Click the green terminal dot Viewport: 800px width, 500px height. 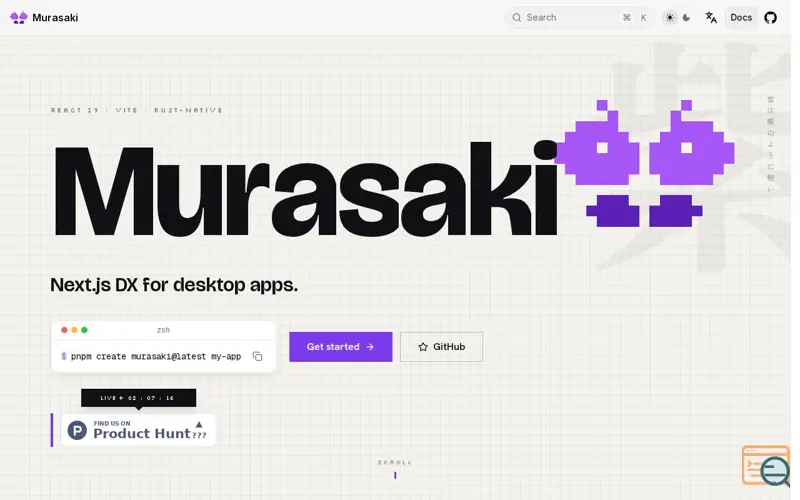coord(85,330)
